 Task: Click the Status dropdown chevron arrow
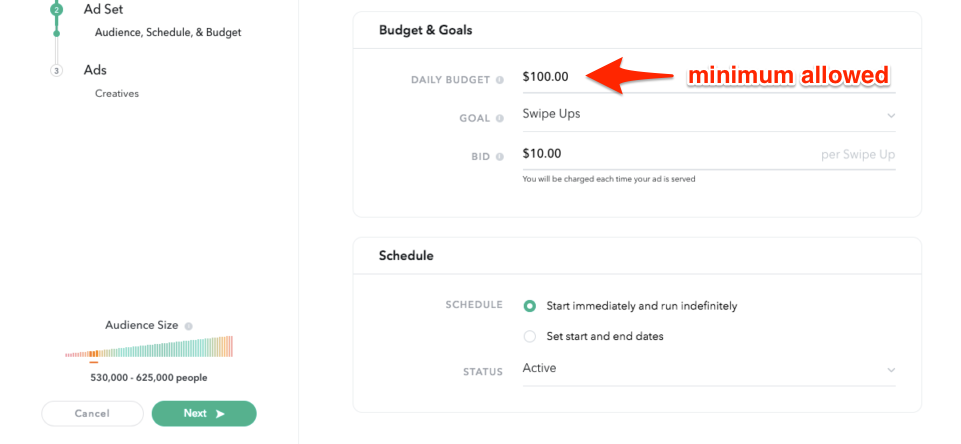[891, 370]
